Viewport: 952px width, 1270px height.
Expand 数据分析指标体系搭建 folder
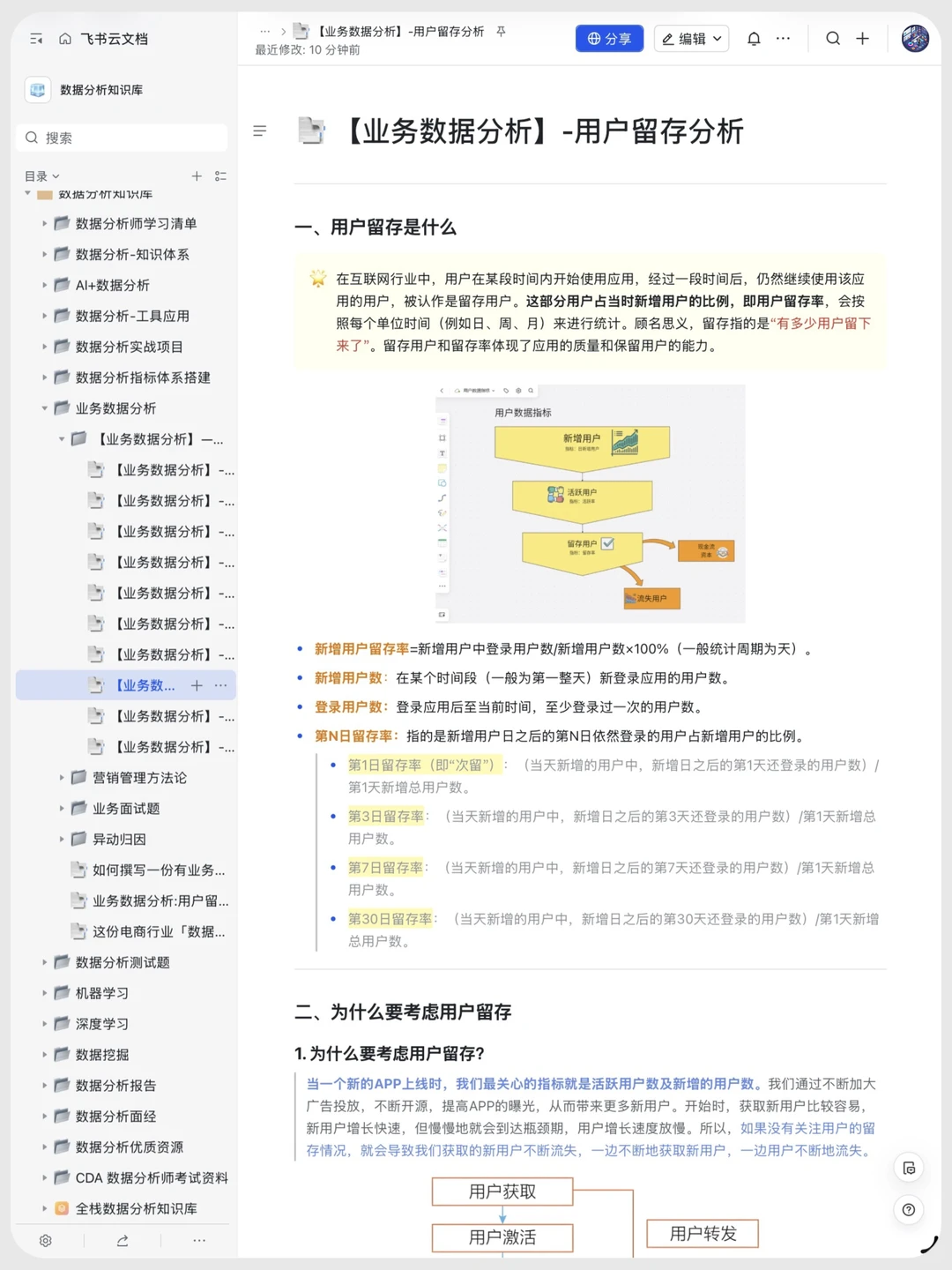coord(44,377)
